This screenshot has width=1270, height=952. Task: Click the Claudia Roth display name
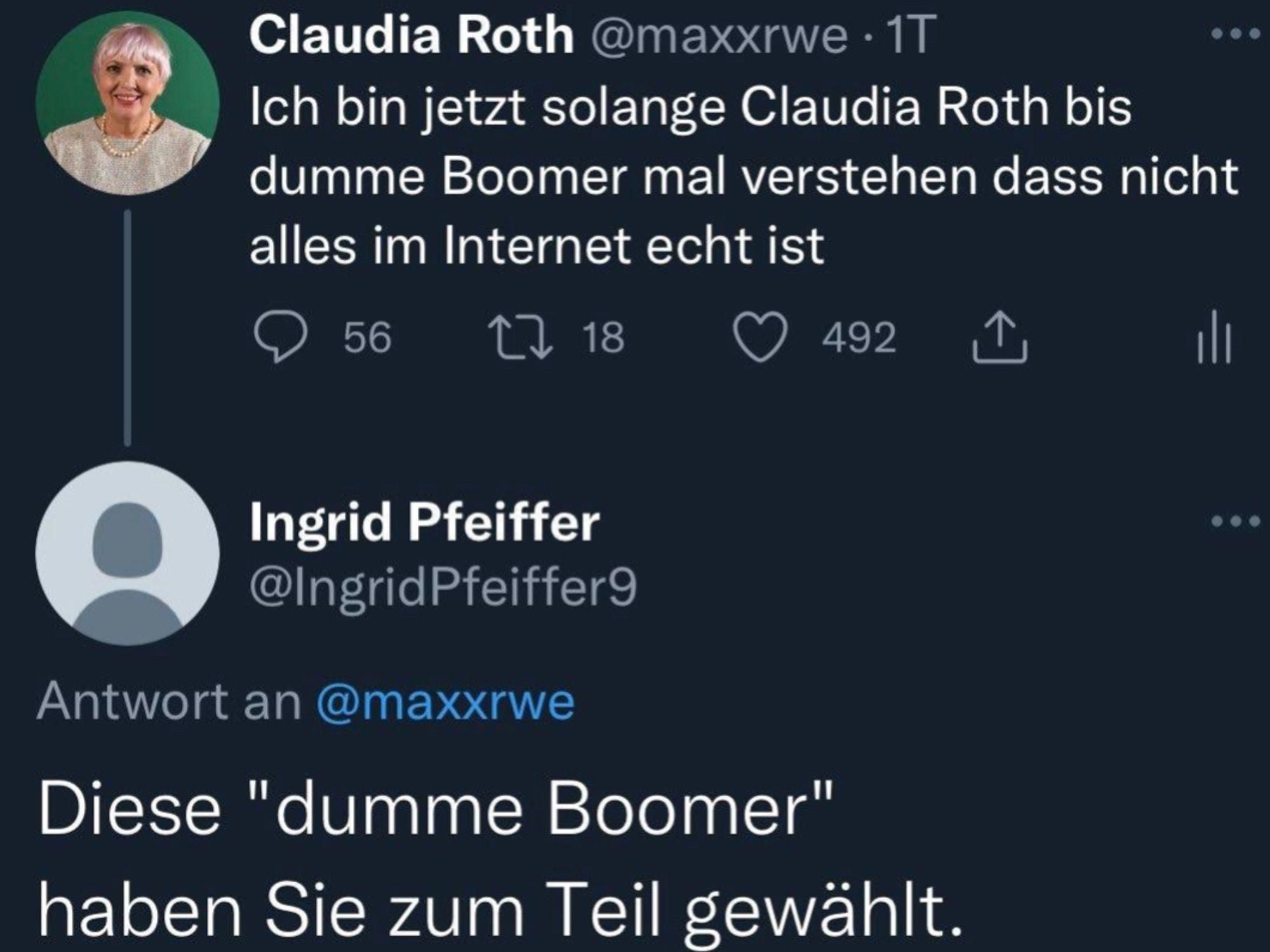tap(411, 36)
